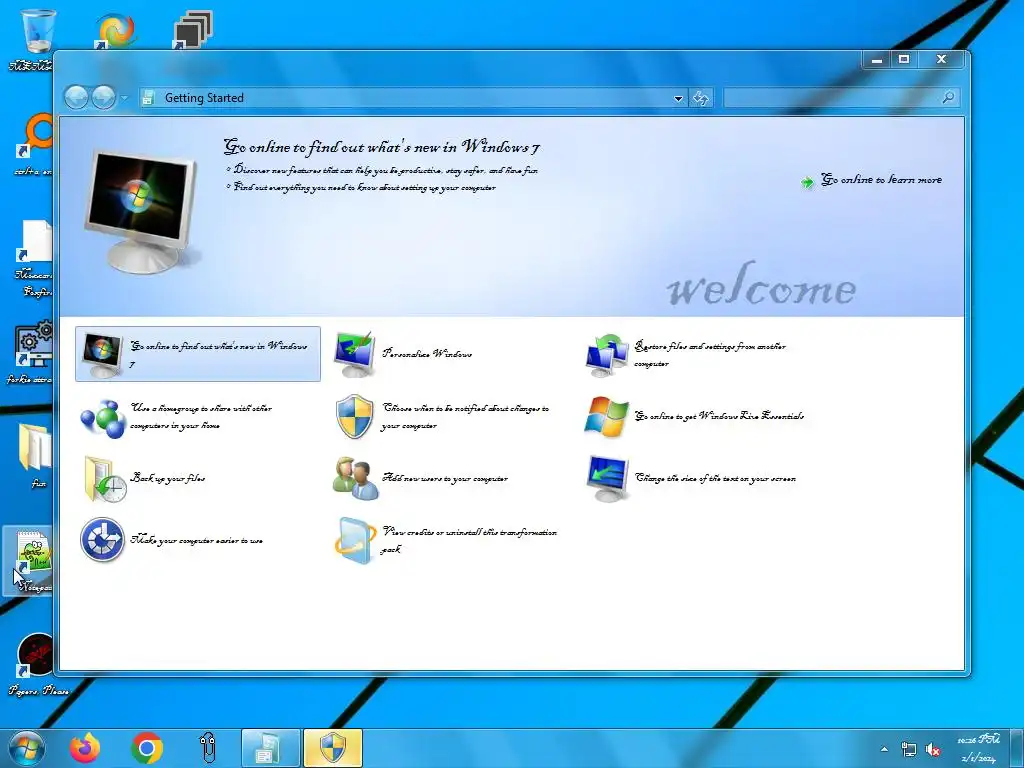This screenshot has width=1024, height=768.
Task: Go back with the Back arrow button
Action: [76, 98]
